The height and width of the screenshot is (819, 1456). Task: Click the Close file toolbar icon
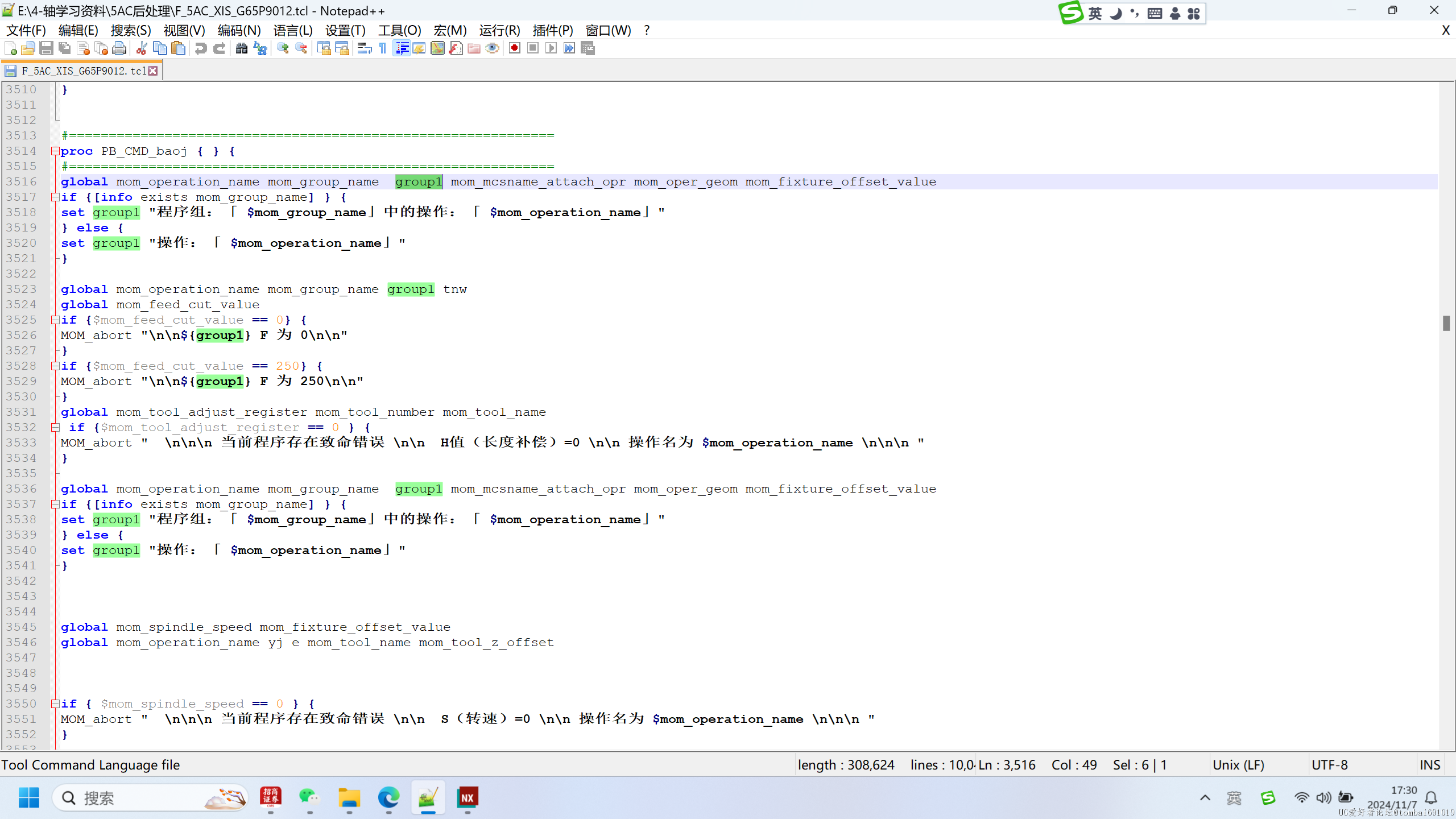[x=83, y=48]
